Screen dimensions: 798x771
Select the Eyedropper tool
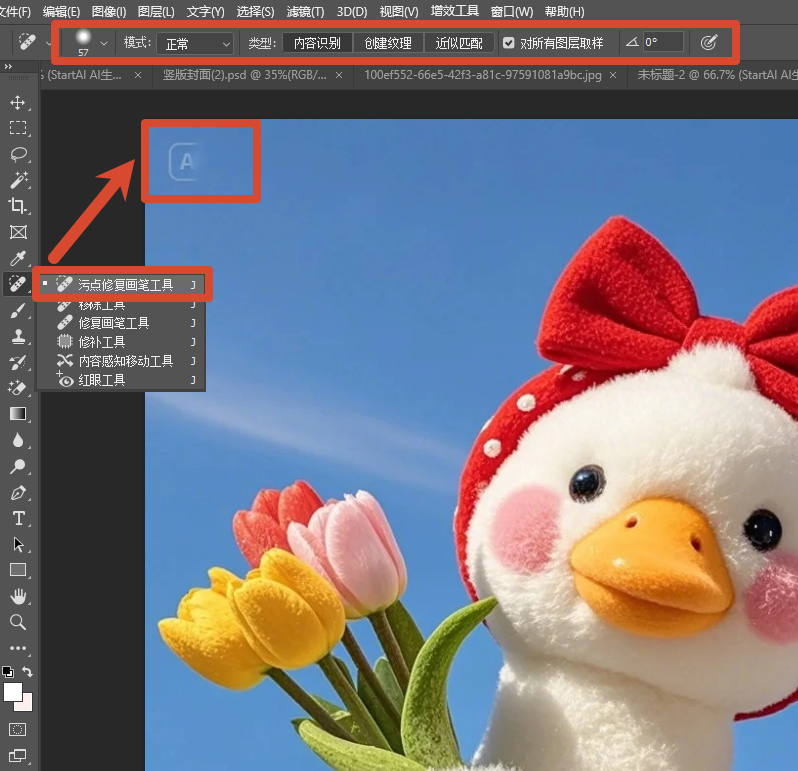[x=18, y=258]
